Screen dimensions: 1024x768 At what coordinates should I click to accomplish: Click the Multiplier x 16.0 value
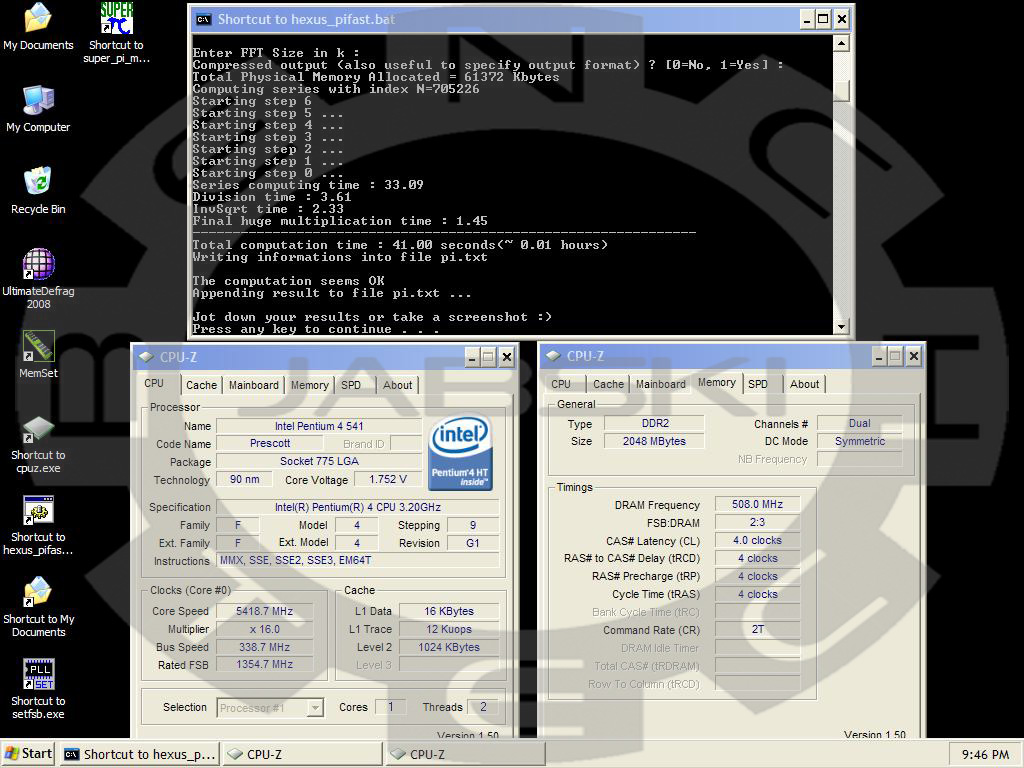(x=264, y=629)
